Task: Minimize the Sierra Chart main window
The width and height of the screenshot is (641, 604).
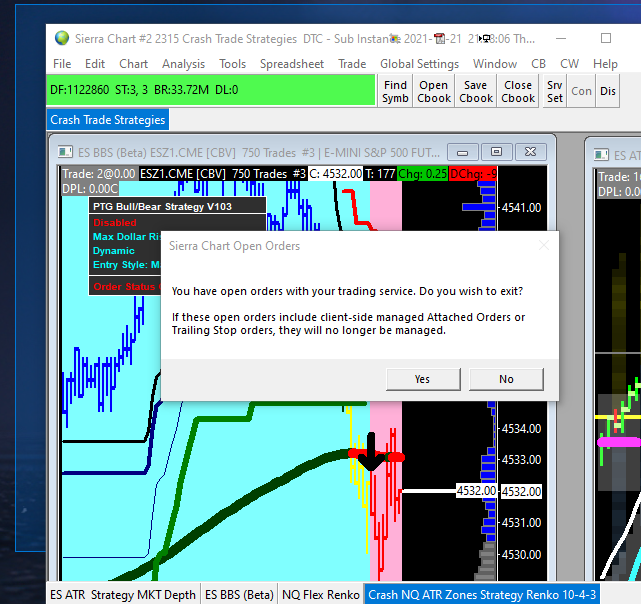Action: pos(561,38)
